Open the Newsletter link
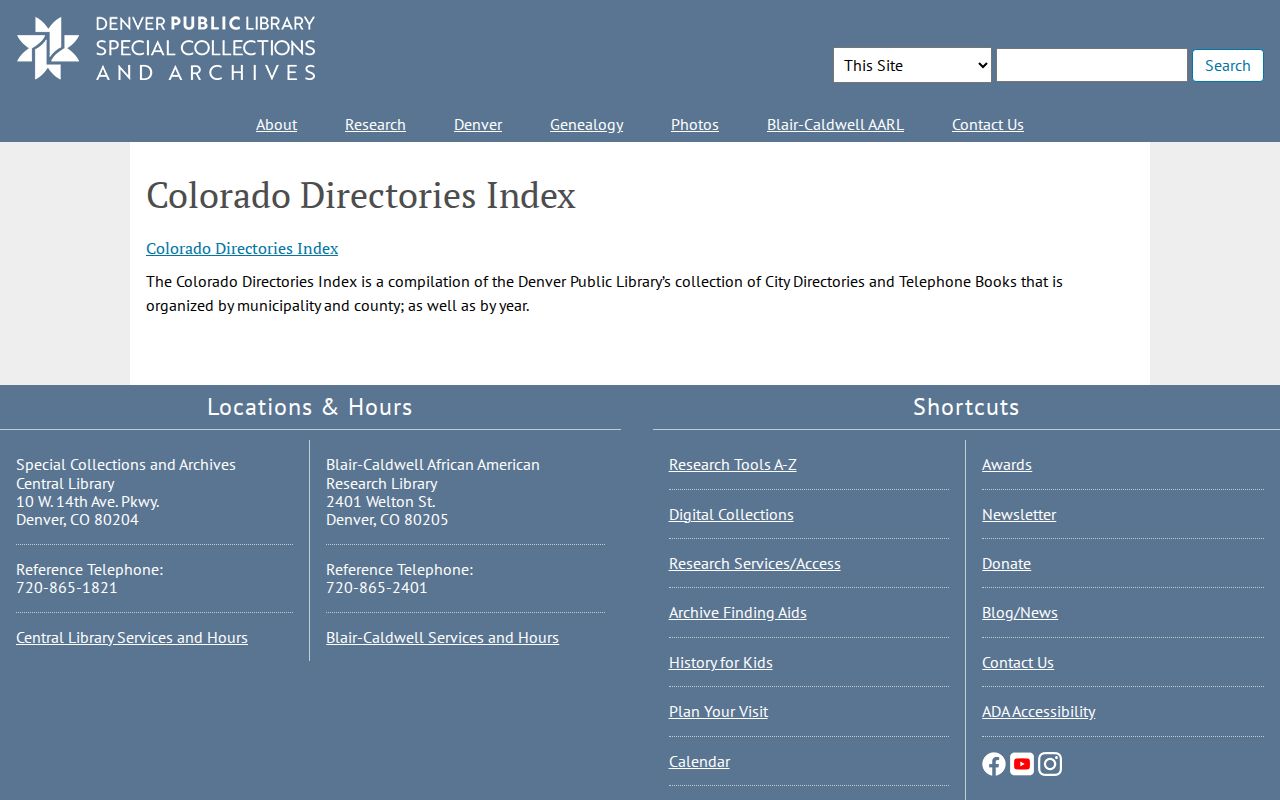The height and width of the screenshot is (800, 1280). pos(1019,514)
